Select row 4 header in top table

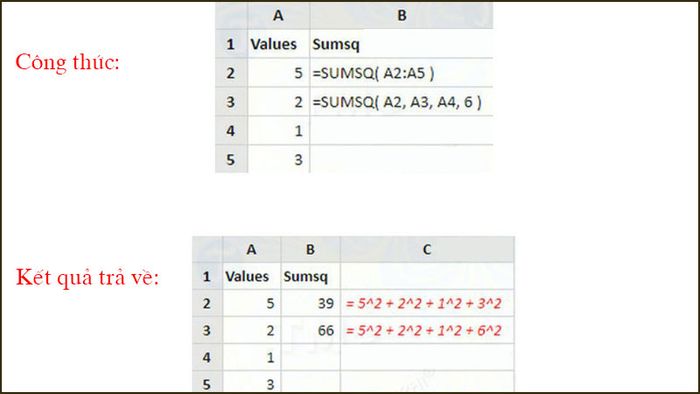[231, 131]
